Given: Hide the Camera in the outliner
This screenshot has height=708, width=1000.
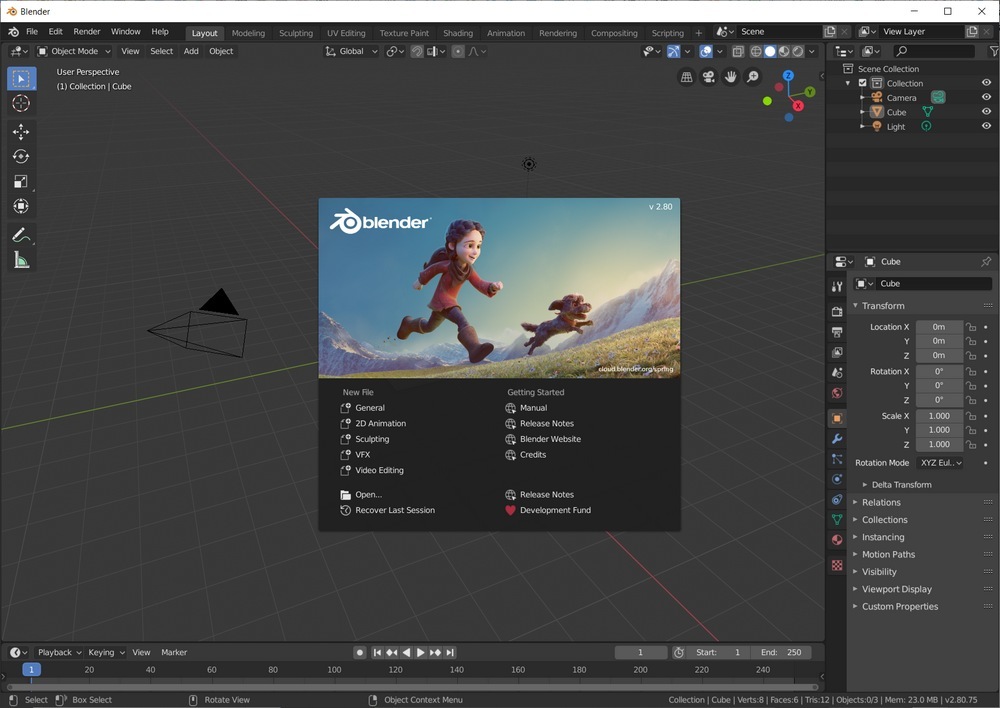Looking at the screenshot, I should (x=986, y=97).
